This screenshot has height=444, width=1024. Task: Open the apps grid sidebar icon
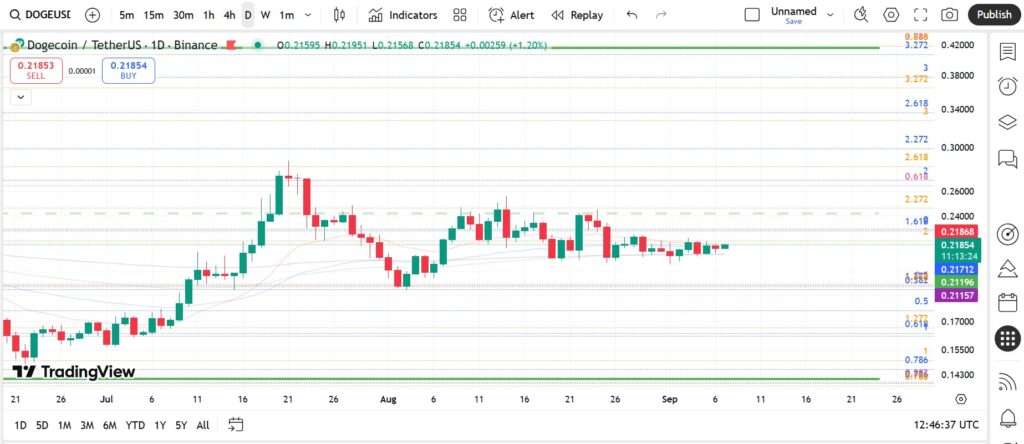tap(1008, 338)
